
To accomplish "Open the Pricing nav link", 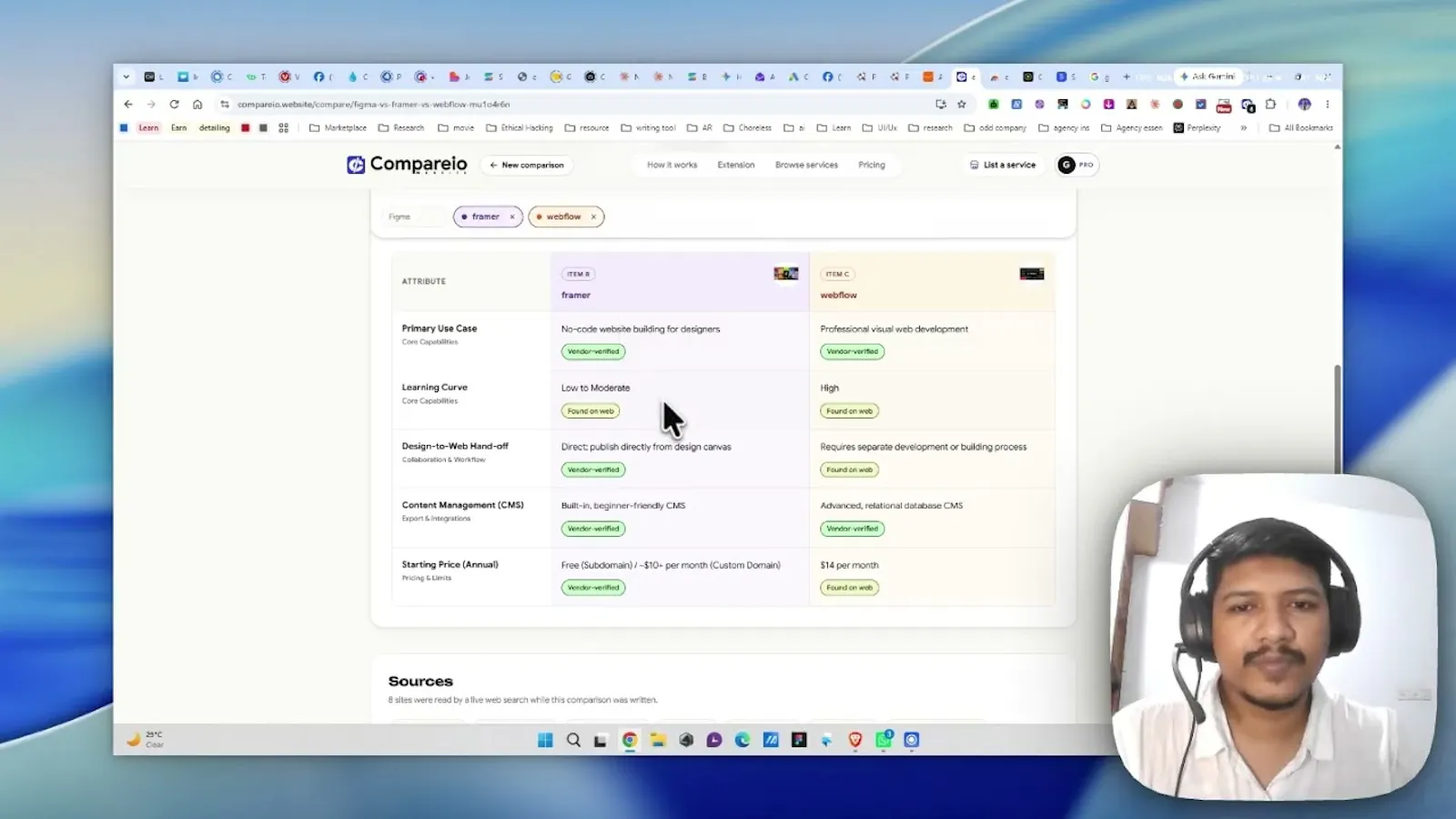I will pyautogui.click(x=871, y=166).
